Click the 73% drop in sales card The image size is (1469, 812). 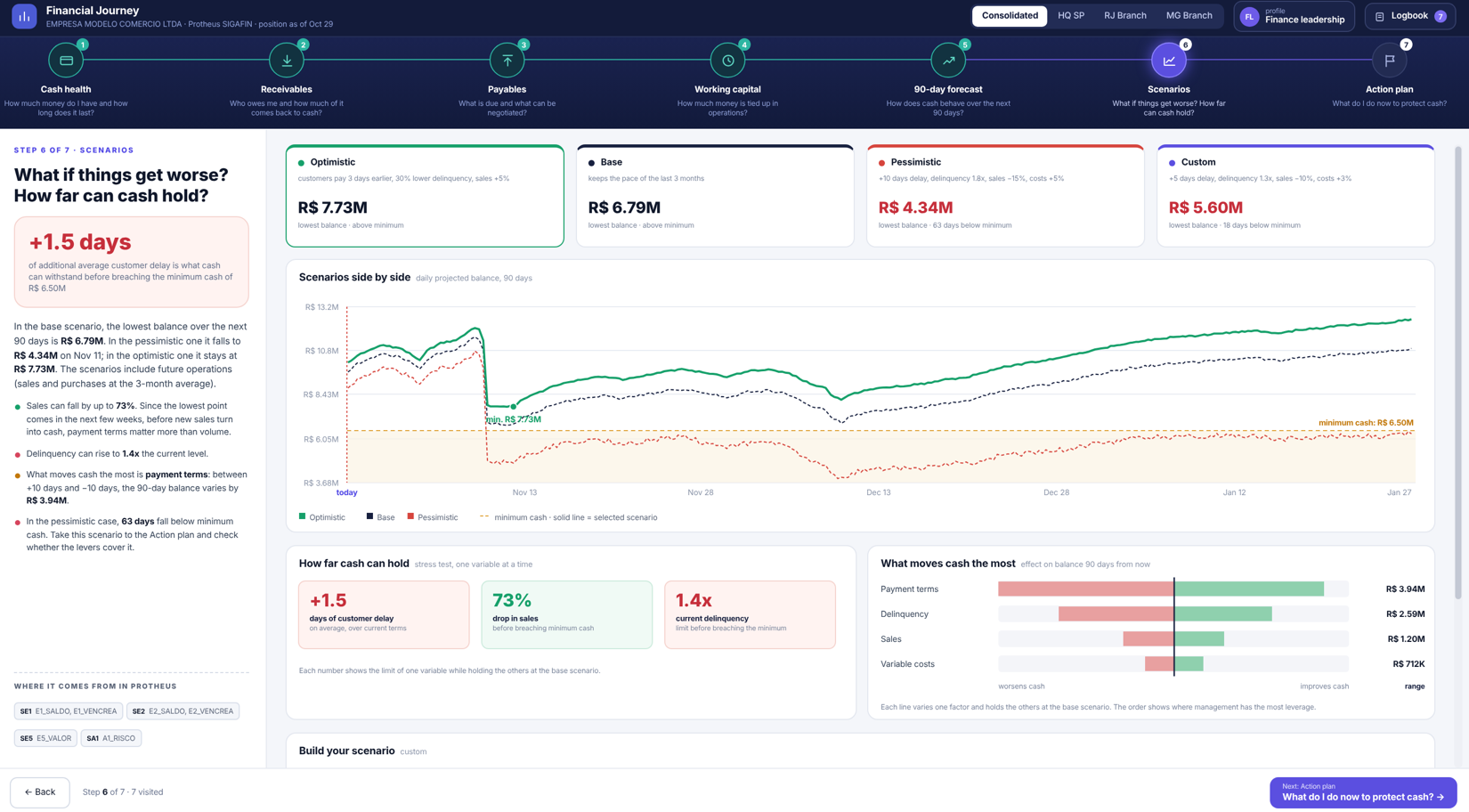click(x=567, y=615)
